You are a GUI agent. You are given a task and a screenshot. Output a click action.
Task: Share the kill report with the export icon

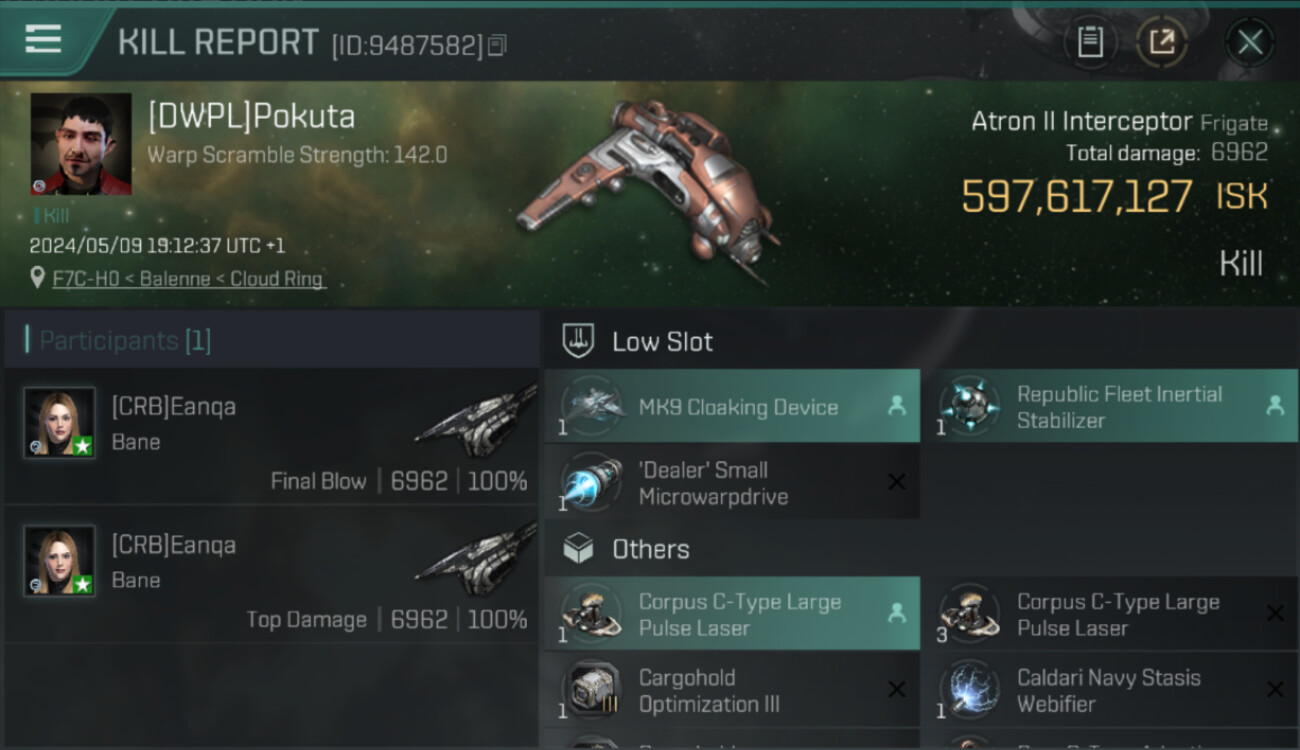point(1162,42)
